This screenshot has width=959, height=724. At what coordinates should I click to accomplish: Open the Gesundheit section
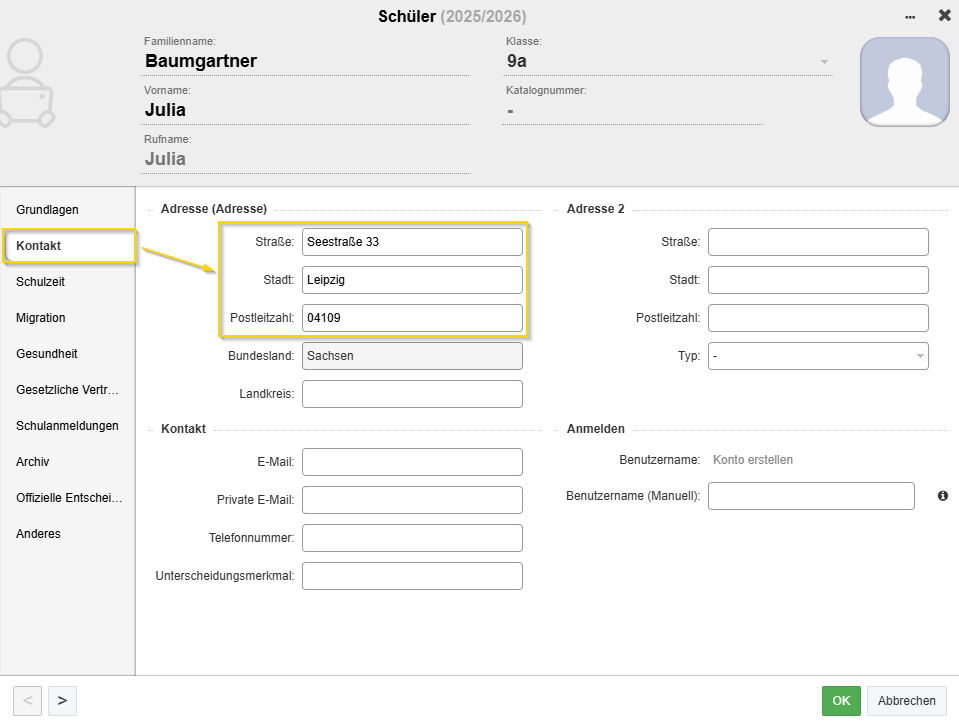(x=47, y=354)
